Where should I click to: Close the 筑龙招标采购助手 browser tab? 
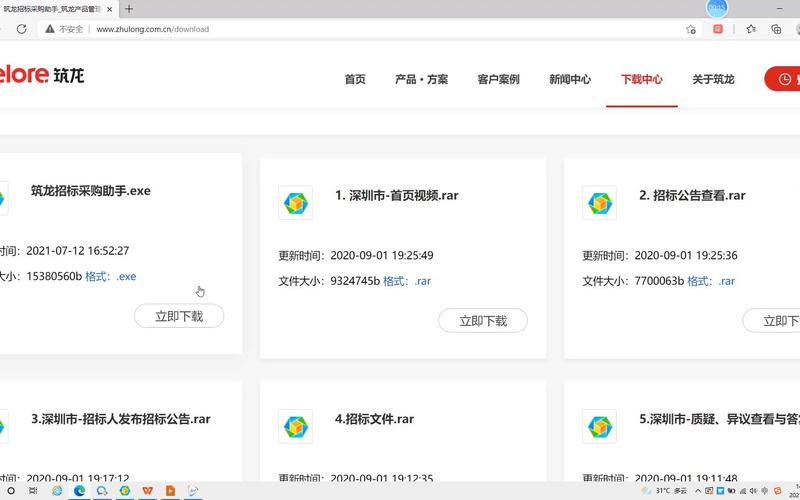point(110,9)
